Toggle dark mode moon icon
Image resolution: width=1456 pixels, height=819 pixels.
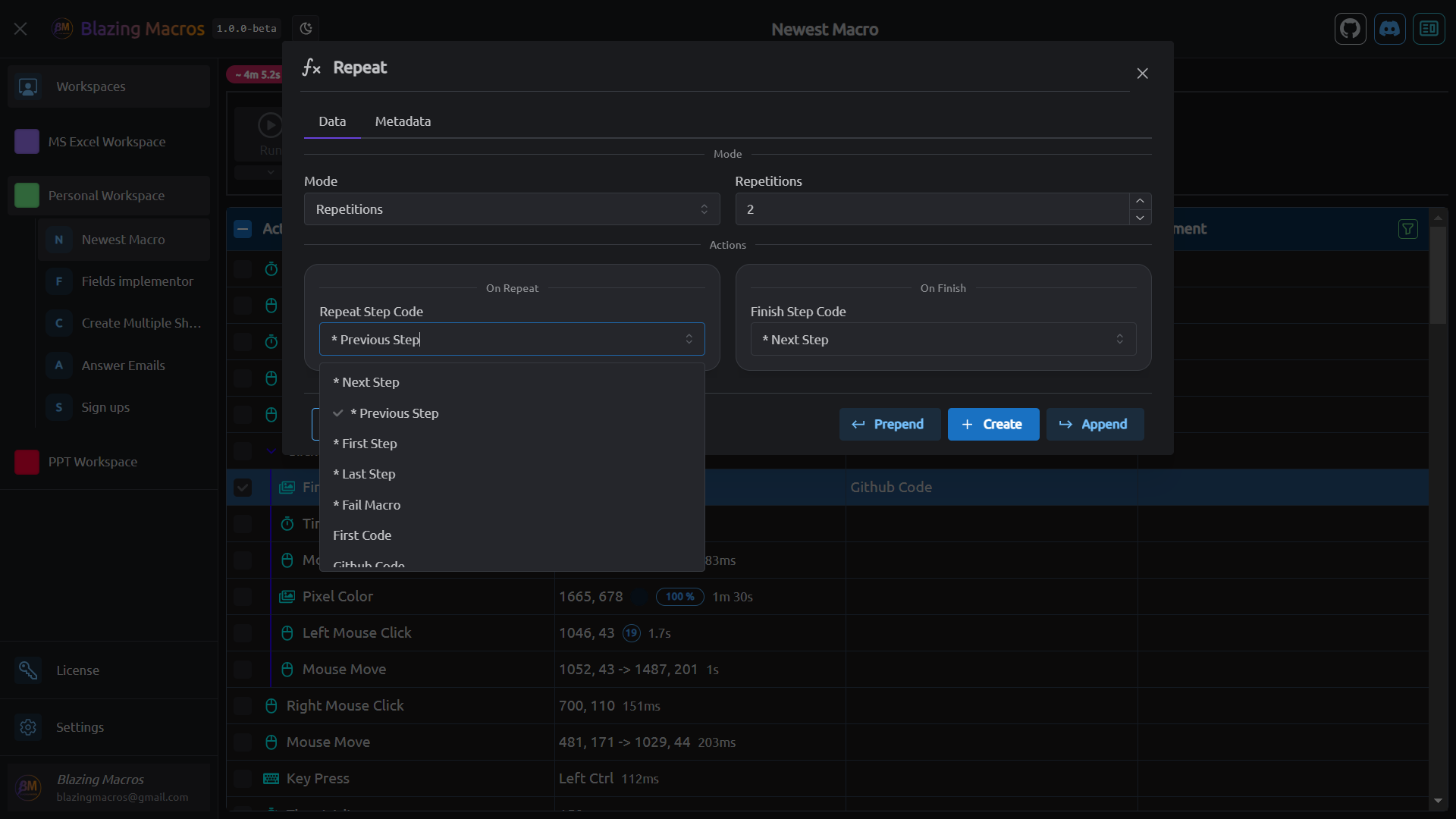[x=306, y=29]
